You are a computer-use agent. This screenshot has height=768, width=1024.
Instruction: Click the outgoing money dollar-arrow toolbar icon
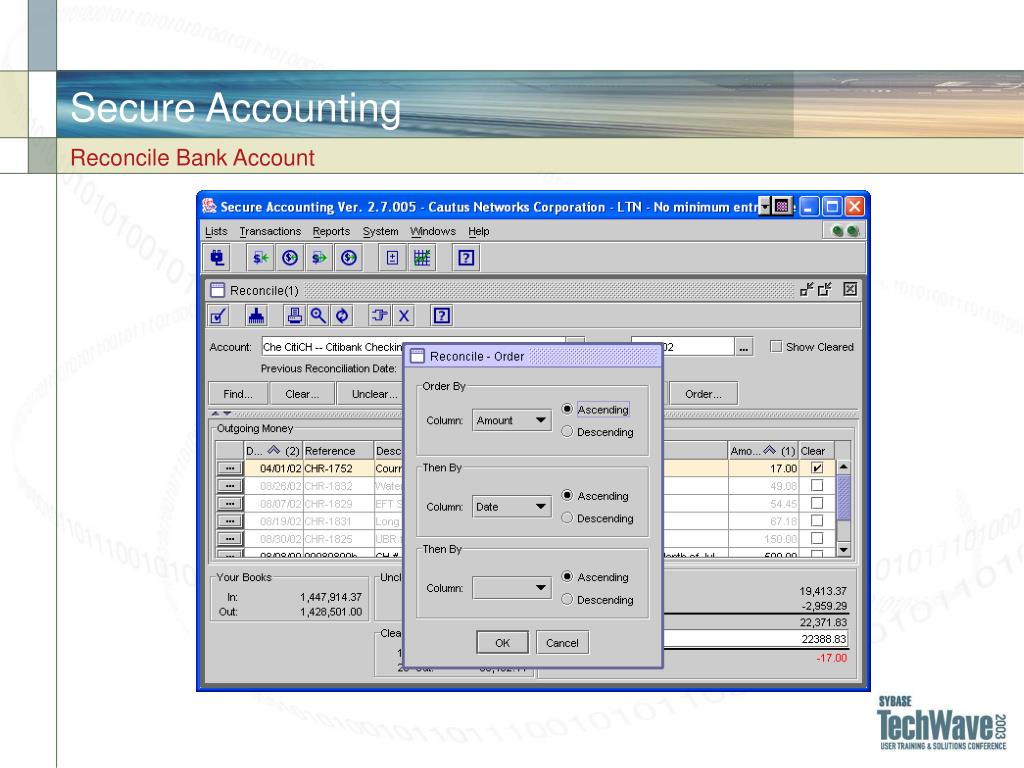coord(319,258)
